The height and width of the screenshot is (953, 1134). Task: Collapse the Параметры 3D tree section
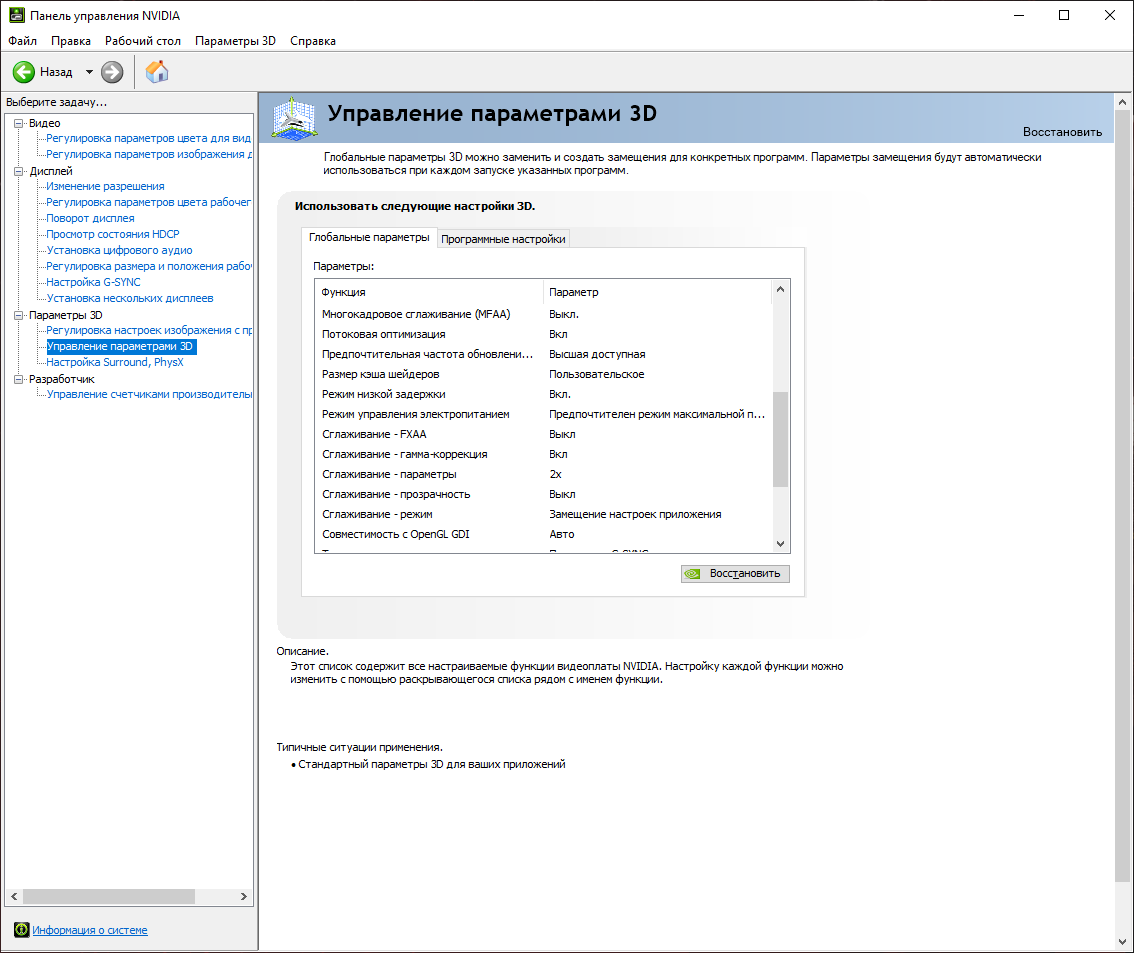(19, 315)
